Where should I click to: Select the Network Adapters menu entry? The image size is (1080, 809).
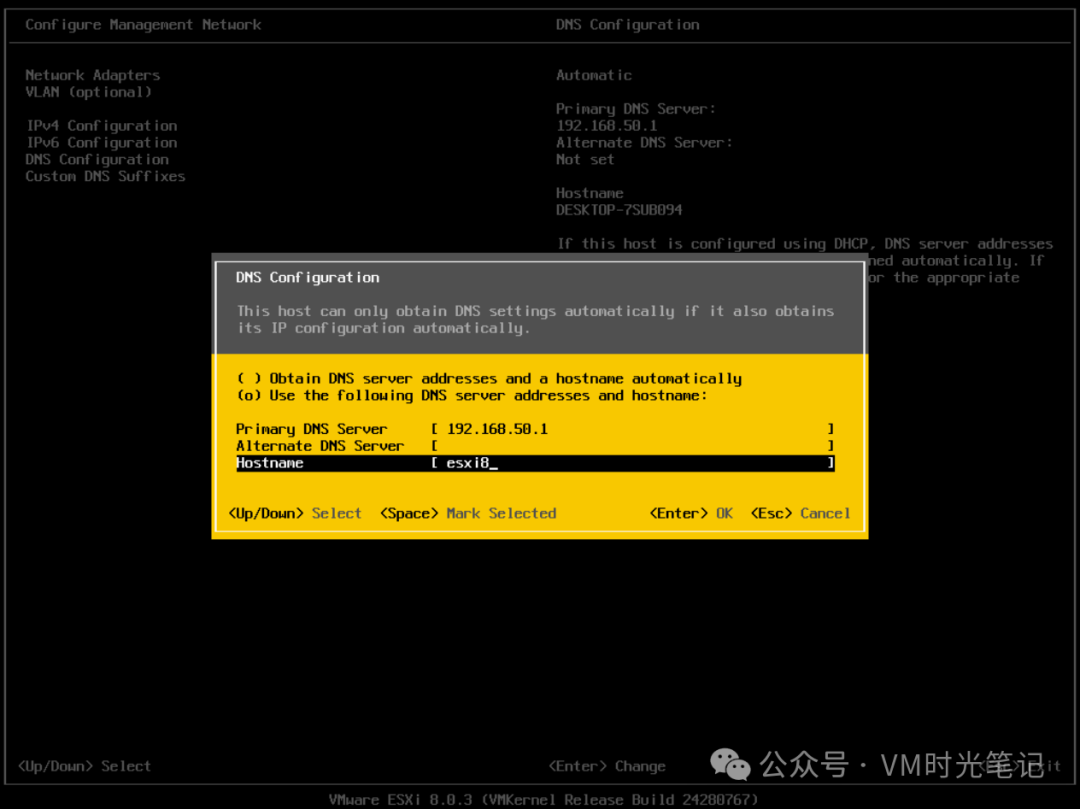92,75
